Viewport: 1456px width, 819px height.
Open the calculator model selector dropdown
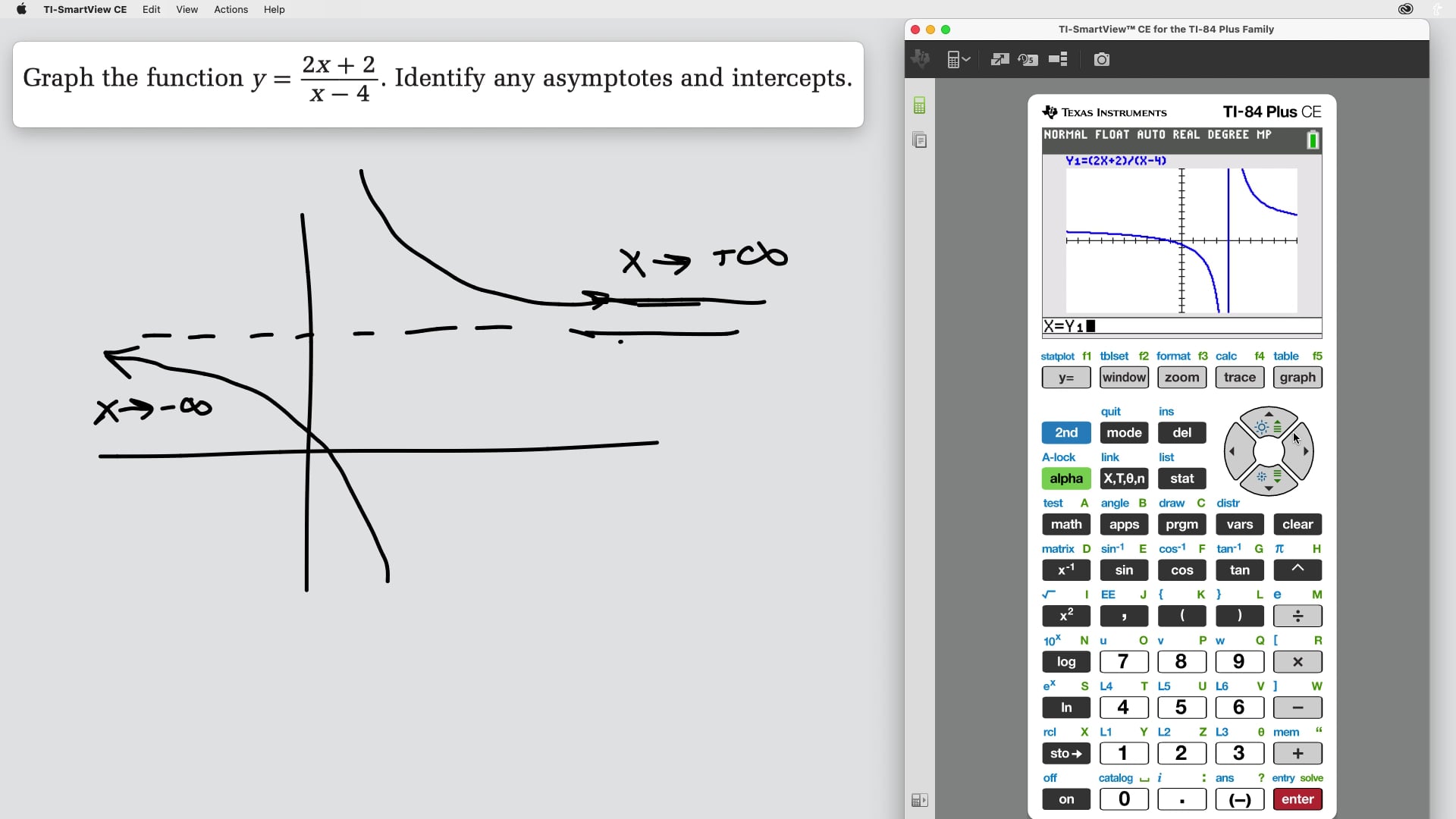click(x=959, y=59)
